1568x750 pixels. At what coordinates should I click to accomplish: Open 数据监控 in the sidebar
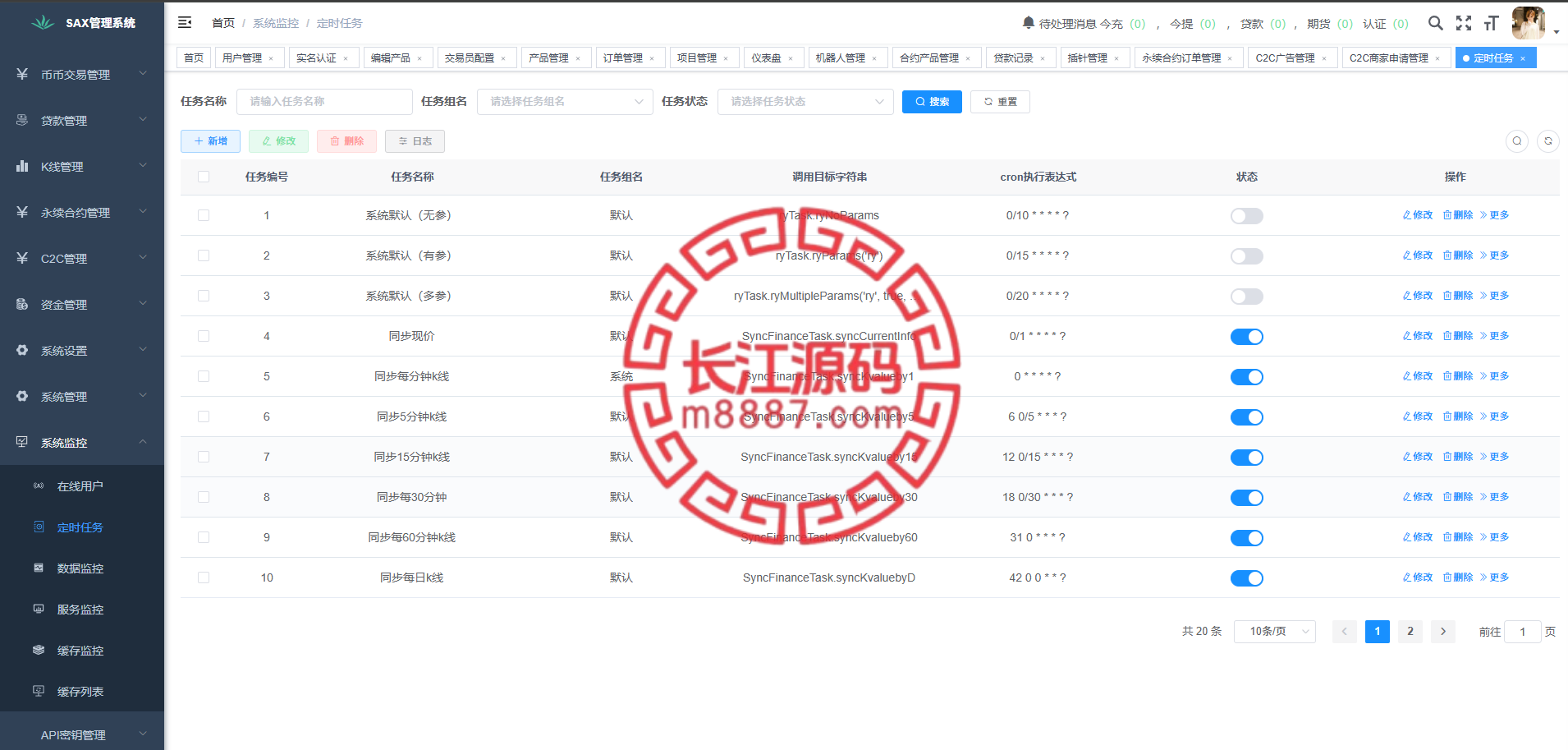tap(82, 568)
